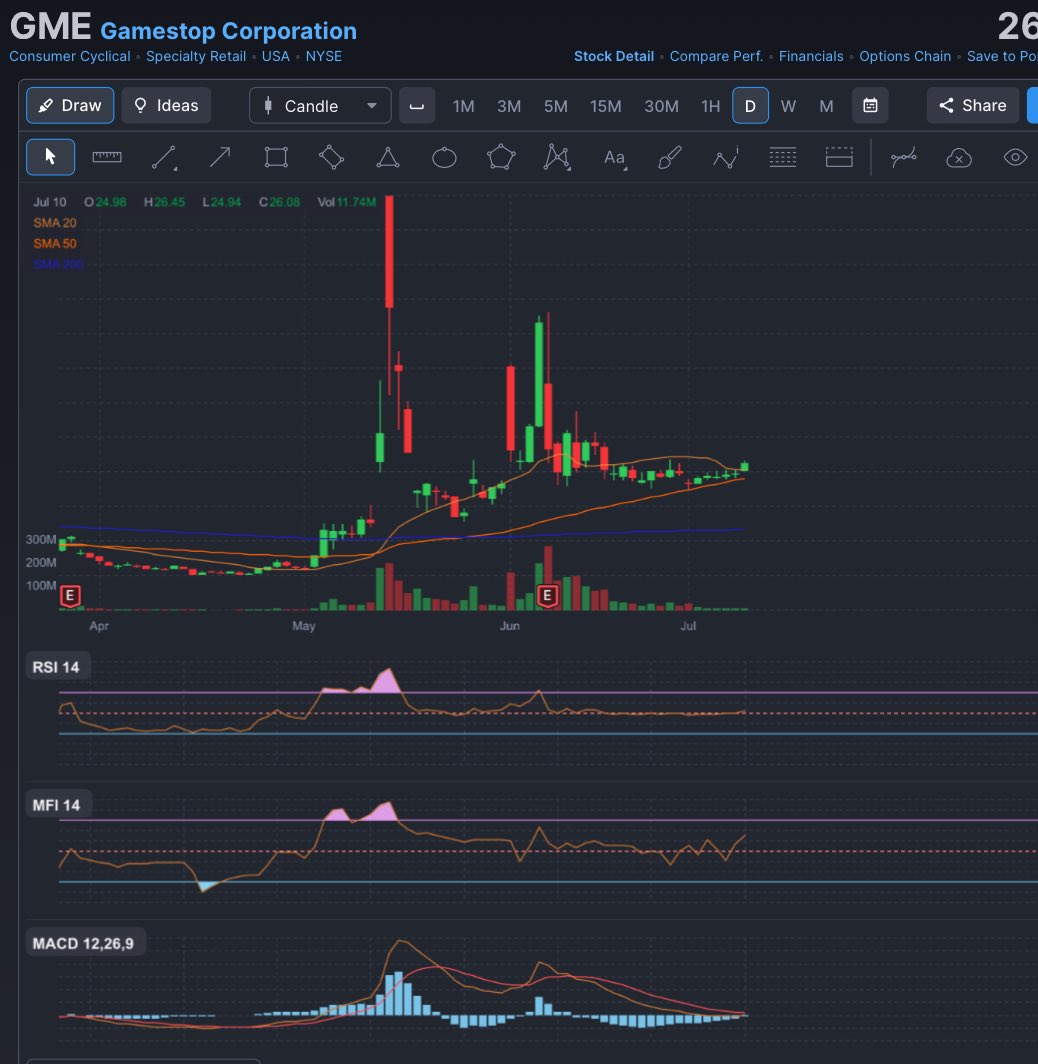Open the Stock Detail link

[x=614, y=56]
